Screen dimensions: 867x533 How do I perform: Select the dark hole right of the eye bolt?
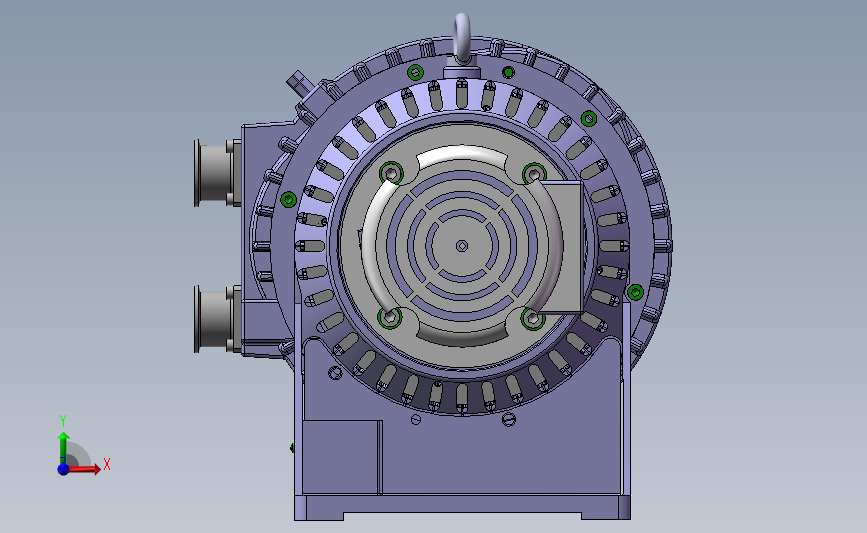click(x=508, y=72)
